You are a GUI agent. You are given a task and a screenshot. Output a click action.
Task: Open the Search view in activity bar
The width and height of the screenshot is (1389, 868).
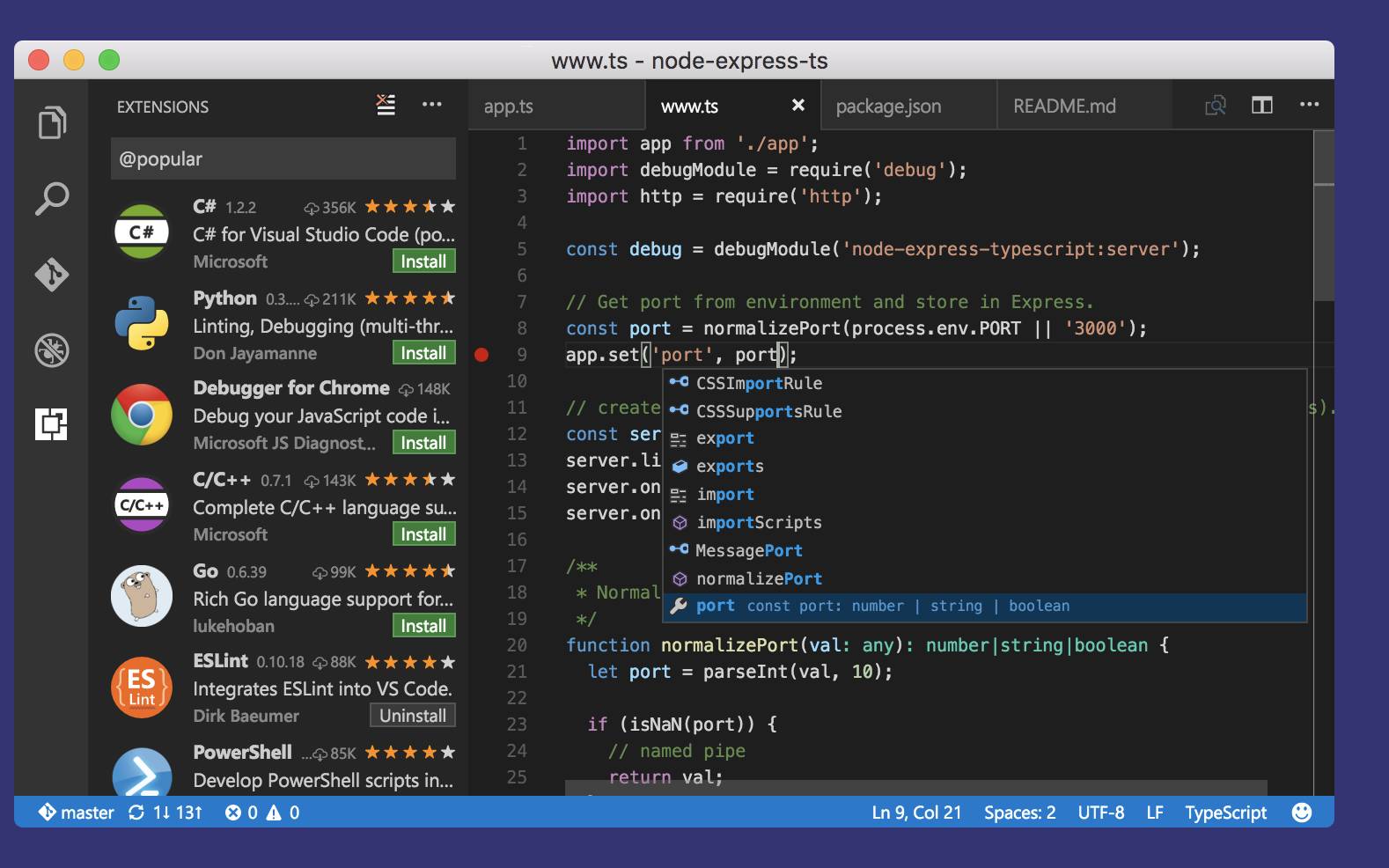pyautogui.click(x=52, y=199)
